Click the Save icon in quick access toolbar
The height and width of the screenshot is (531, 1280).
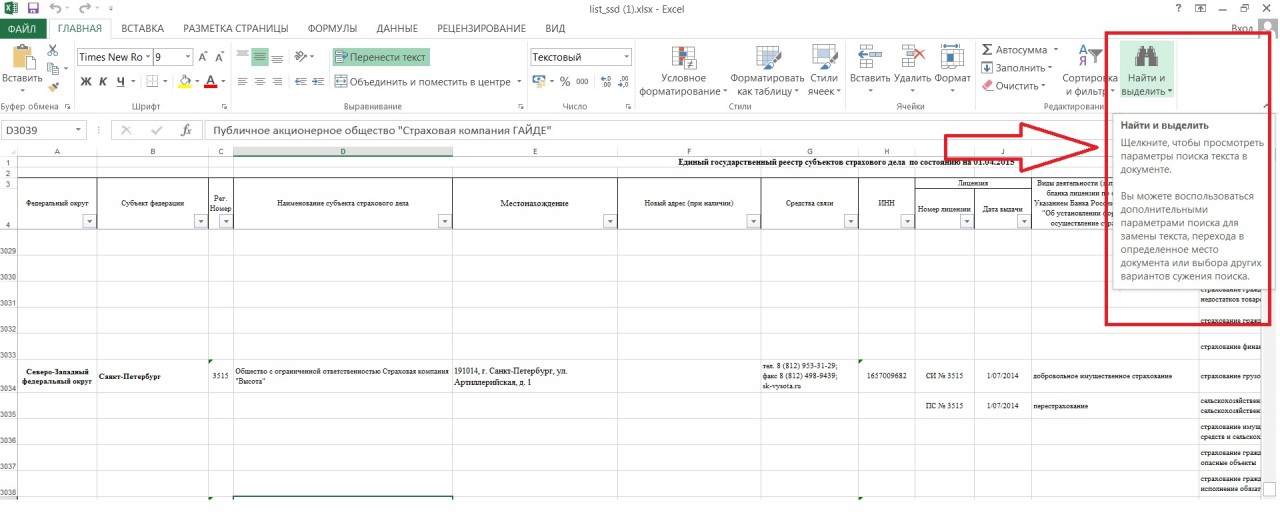click(33, 7)
